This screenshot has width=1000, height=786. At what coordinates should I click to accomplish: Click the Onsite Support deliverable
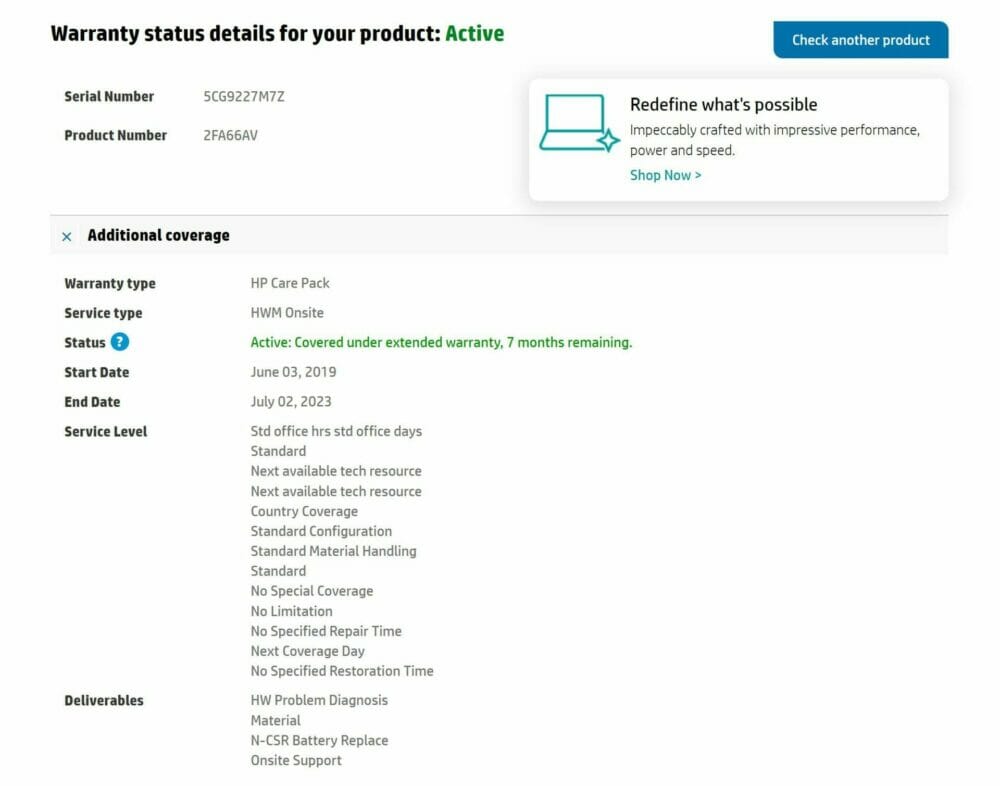[x=296, y=760]
